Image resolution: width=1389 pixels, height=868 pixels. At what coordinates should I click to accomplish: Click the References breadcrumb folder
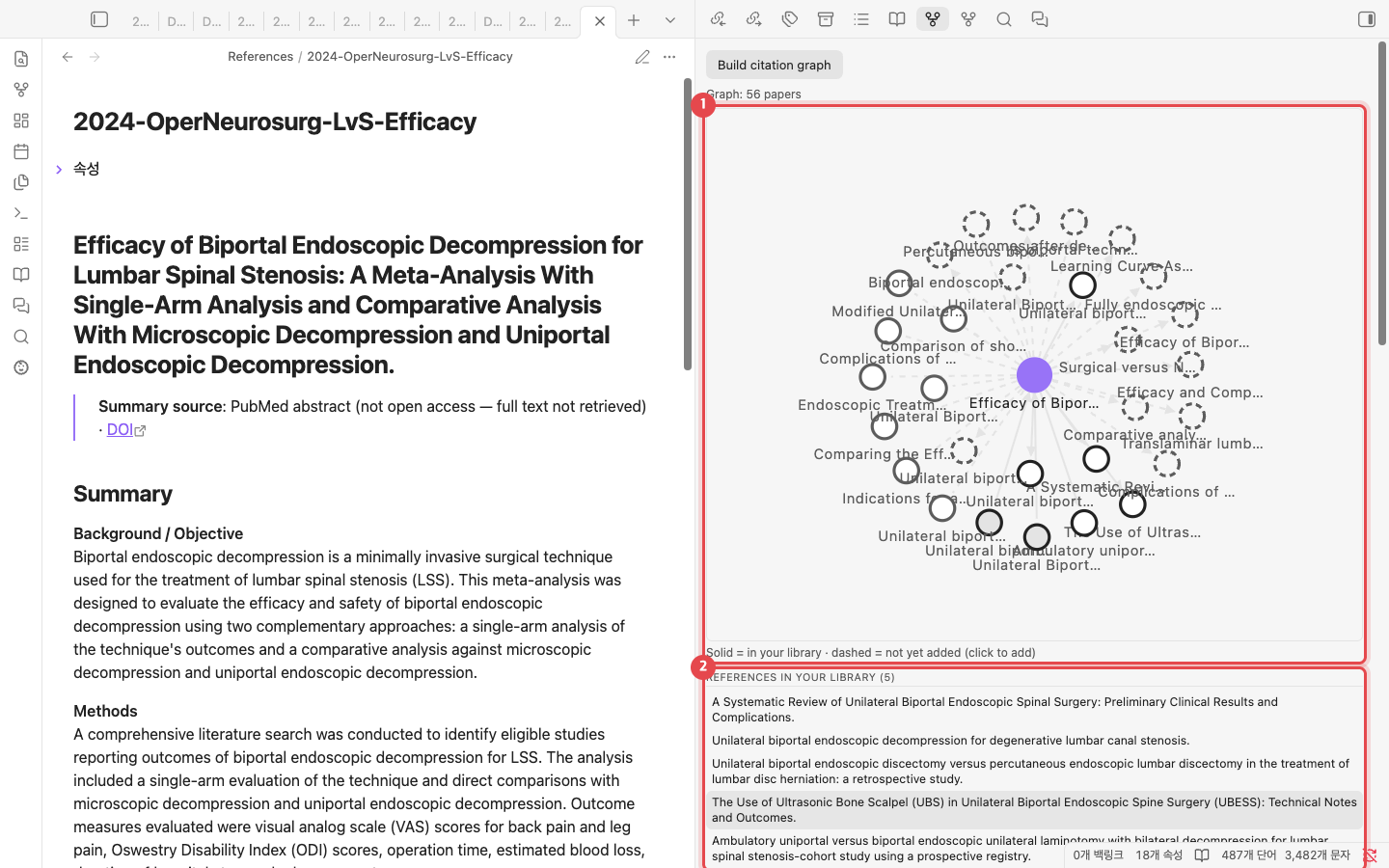click(260, 57)
